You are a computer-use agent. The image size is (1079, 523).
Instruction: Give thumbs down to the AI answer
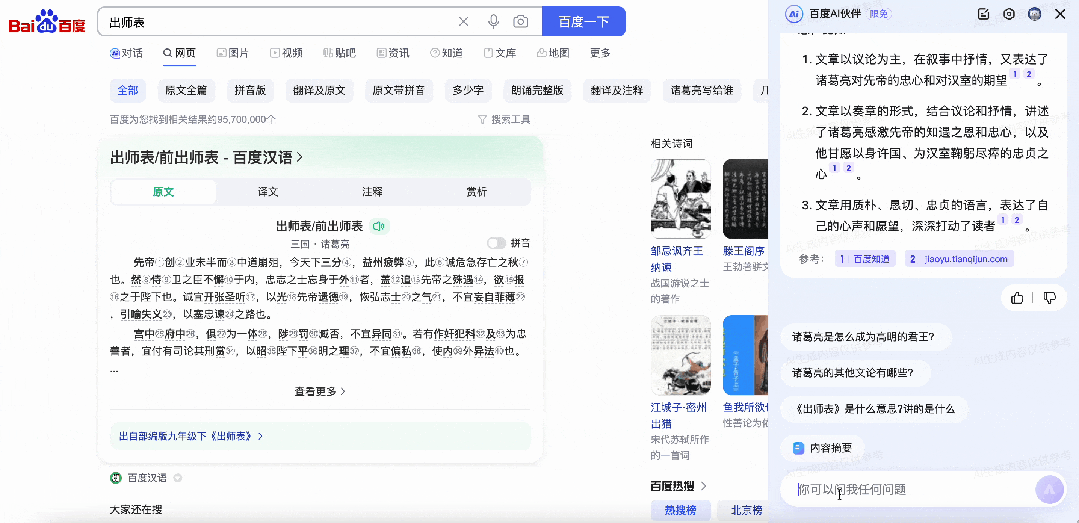coord(1049,297)
